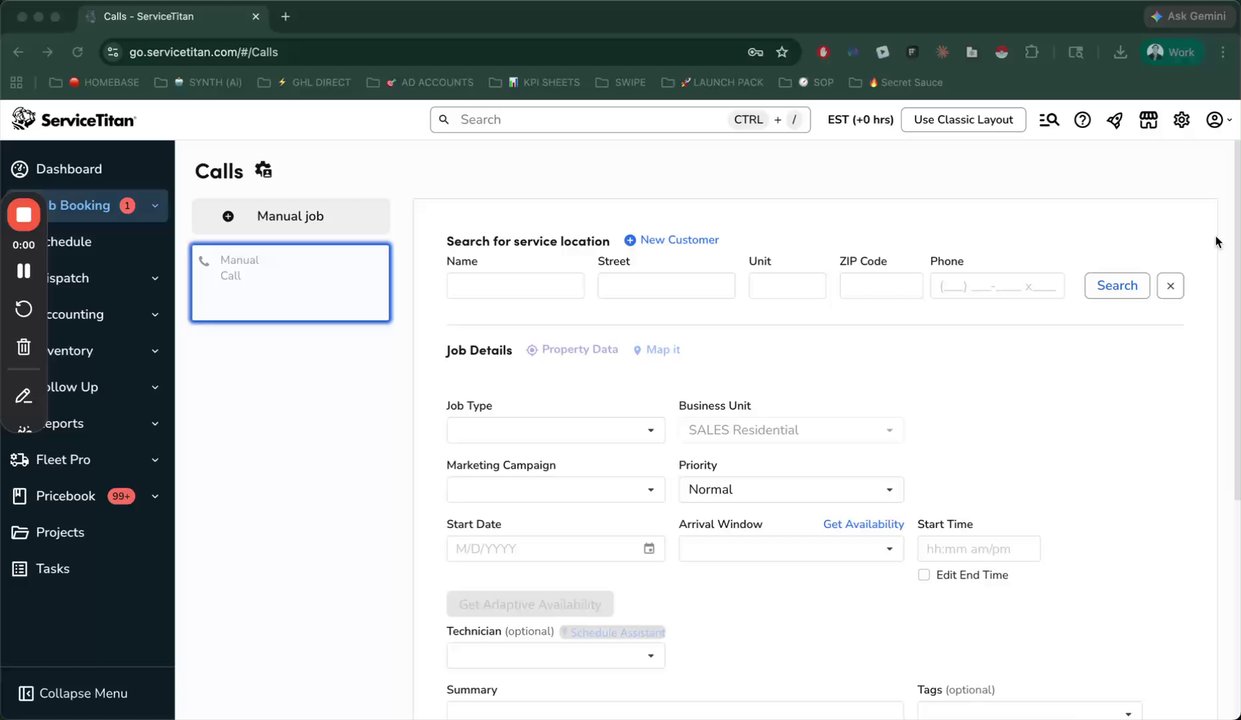This screenshot has width=1241, height=720.
Task: Click the rocket icon in the top bar
Action: pyautogui.click(x=1115, y=120)
